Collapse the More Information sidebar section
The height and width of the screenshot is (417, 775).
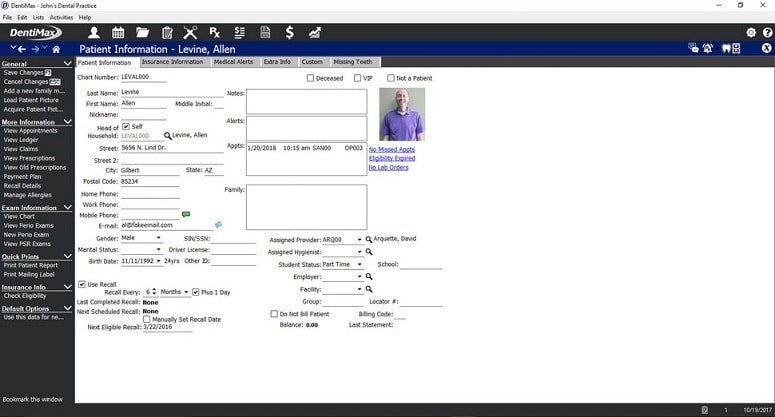[68, 122]
